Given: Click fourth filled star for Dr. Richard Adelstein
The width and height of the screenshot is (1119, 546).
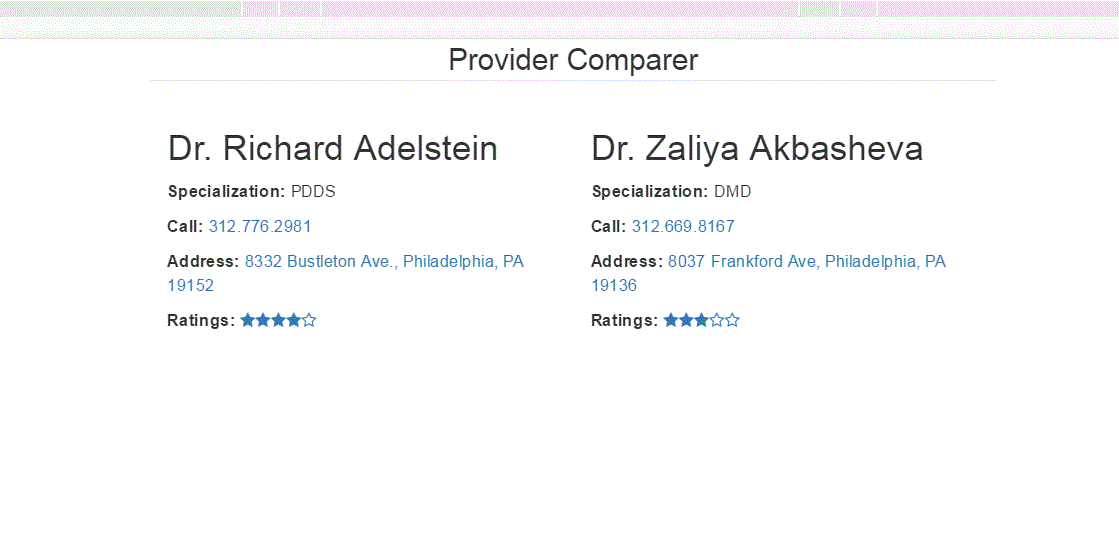Looking at the screenshot, I should click(293, 320).
